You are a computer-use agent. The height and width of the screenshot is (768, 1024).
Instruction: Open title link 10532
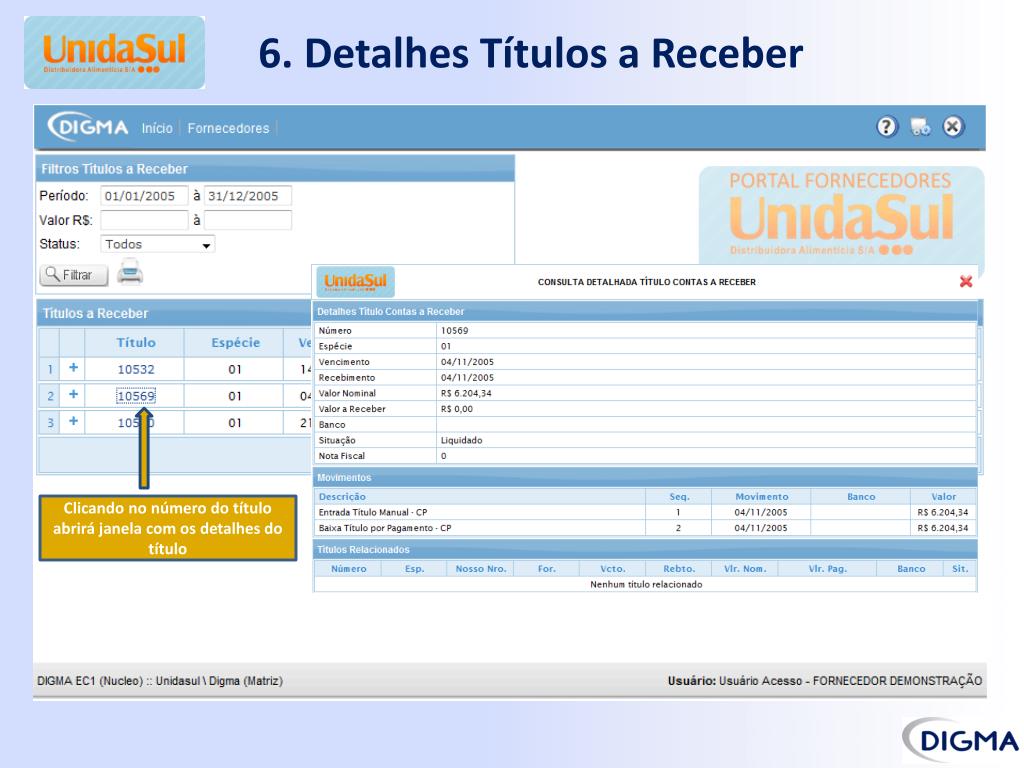tap(136, 369)
